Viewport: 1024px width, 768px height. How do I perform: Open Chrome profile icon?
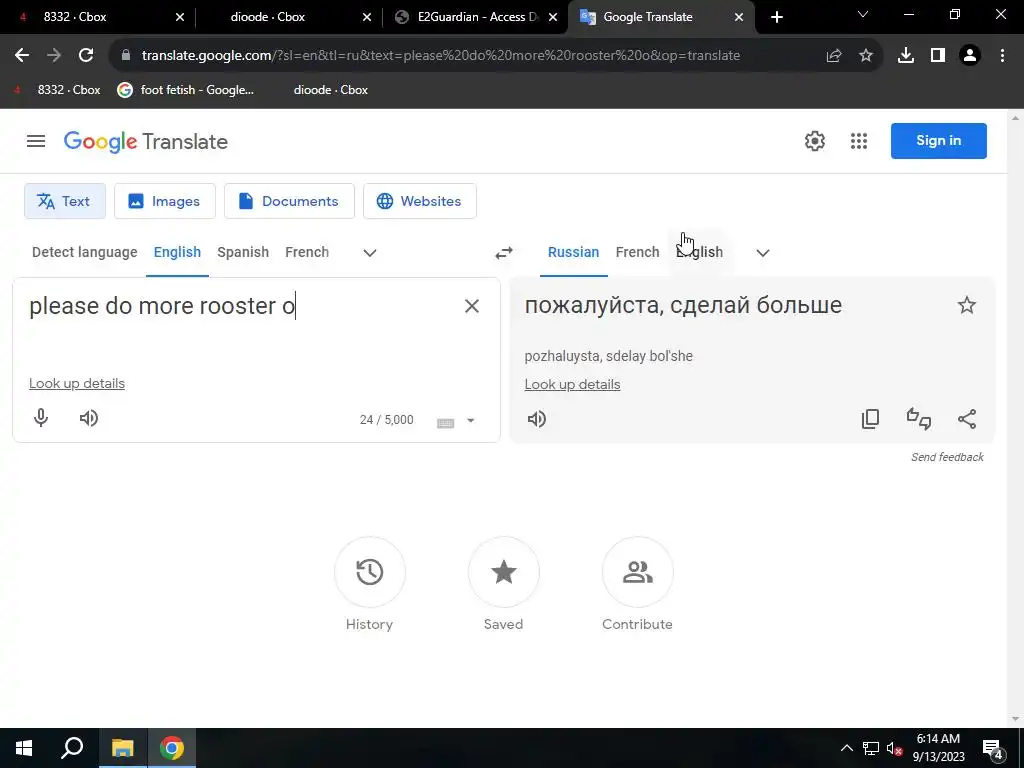point(970,56)
